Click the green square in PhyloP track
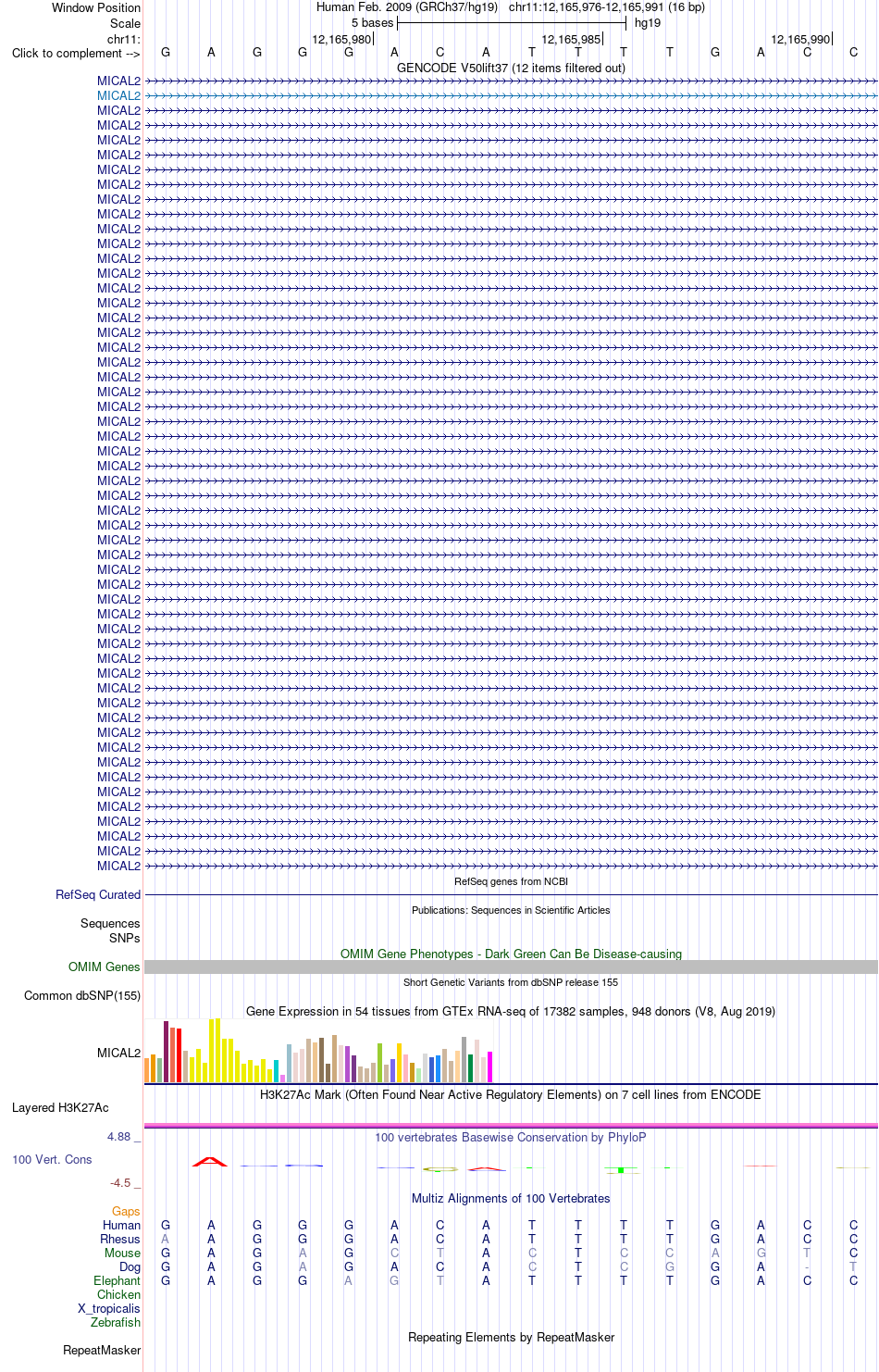 [x=622, y=1170]
